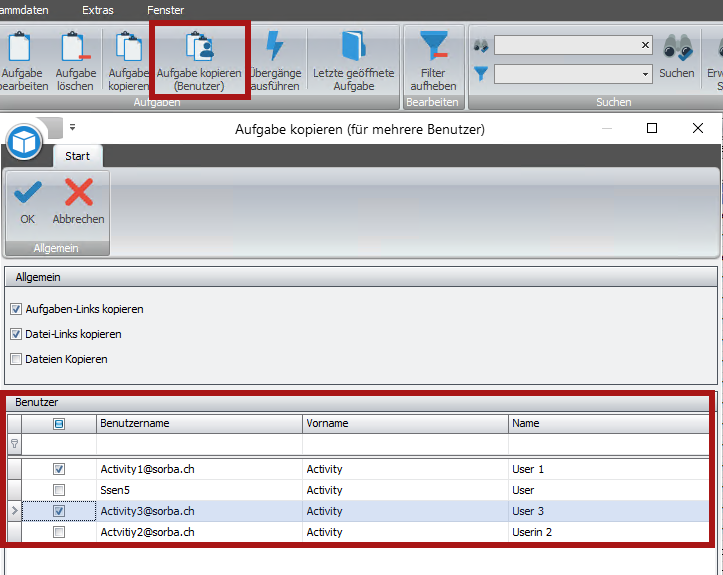Viewport: 723px width, 575px height.
Task: Open quick access toolbar customize arrow
Action: 72,127
